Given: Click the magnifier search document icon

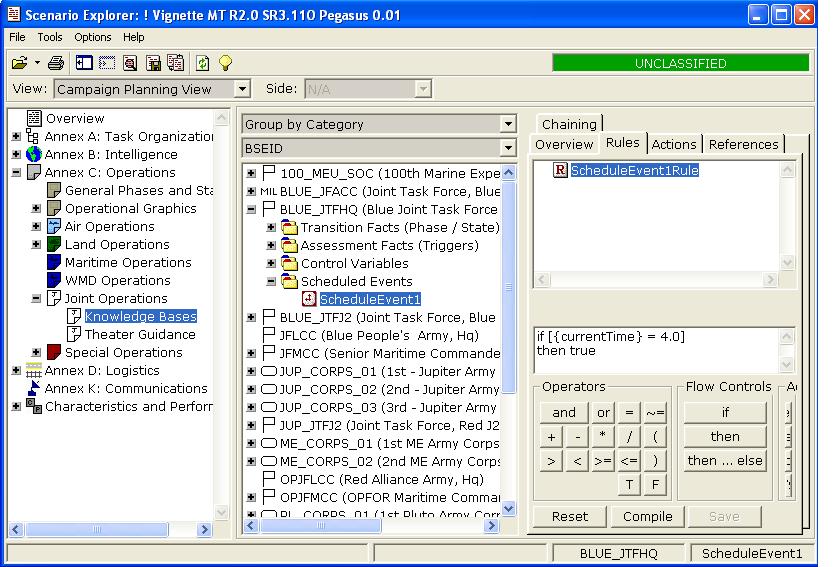Looking at the screenshot, I should (x=130, y=63).
